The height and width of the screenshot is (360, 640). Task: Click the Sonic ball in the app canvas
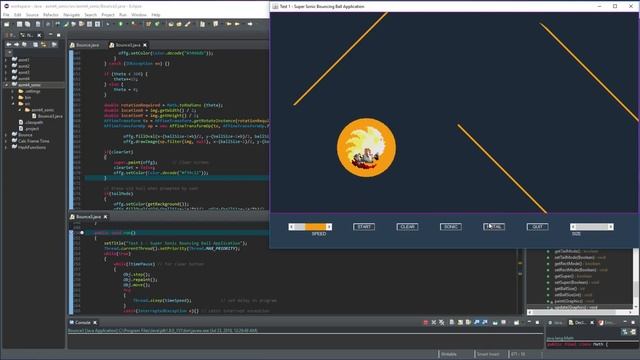click(366, 148)
